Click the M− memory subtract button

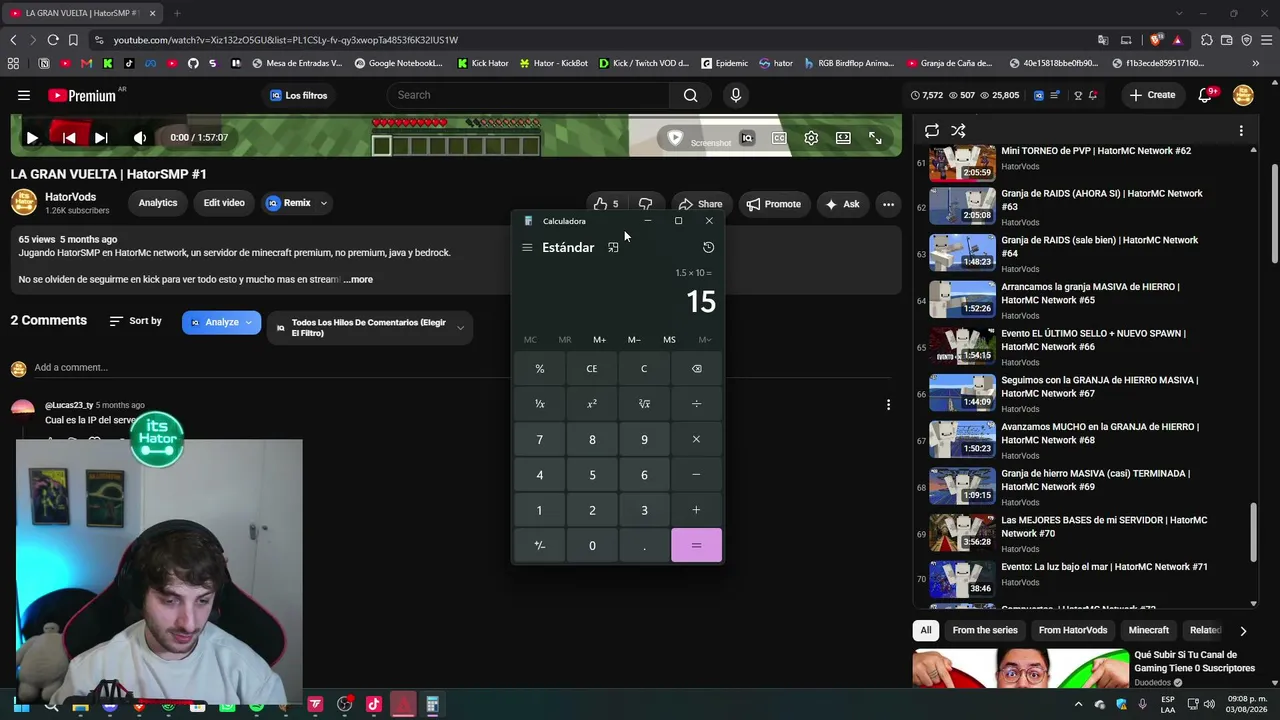click(634, 340)
